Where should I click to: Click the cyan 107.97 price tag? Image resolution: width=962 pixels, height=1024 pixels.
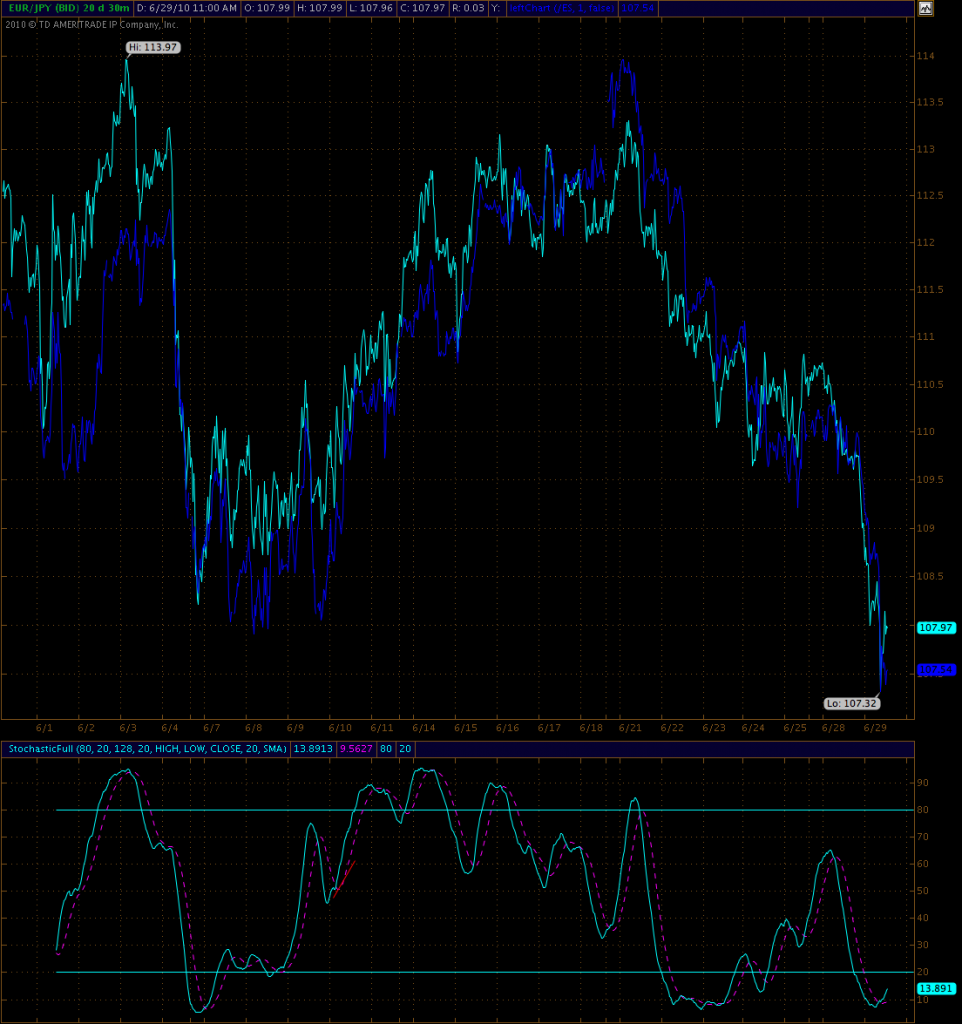[935, 627]
